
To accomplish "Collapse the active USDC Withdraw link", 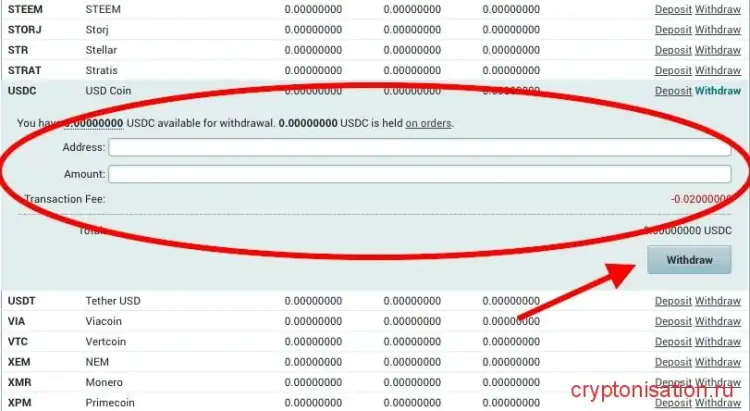I will pos(717,91).
